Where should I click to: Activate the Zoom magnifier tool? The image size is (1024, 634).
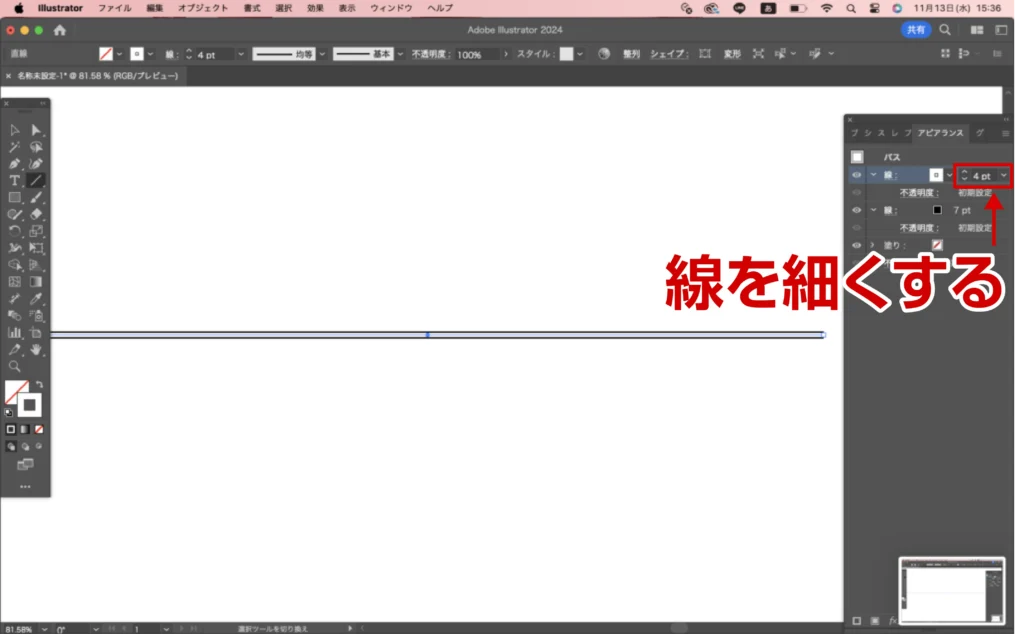click(x=15, y=366)
